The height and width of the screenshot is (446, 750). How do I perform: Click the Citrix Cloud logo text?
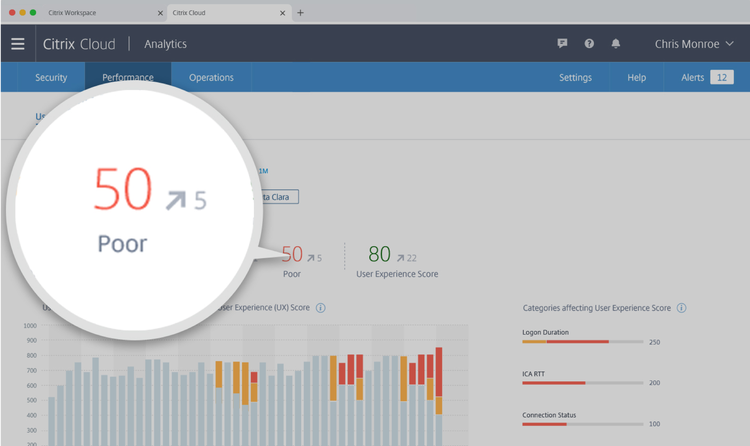(79, 44)
